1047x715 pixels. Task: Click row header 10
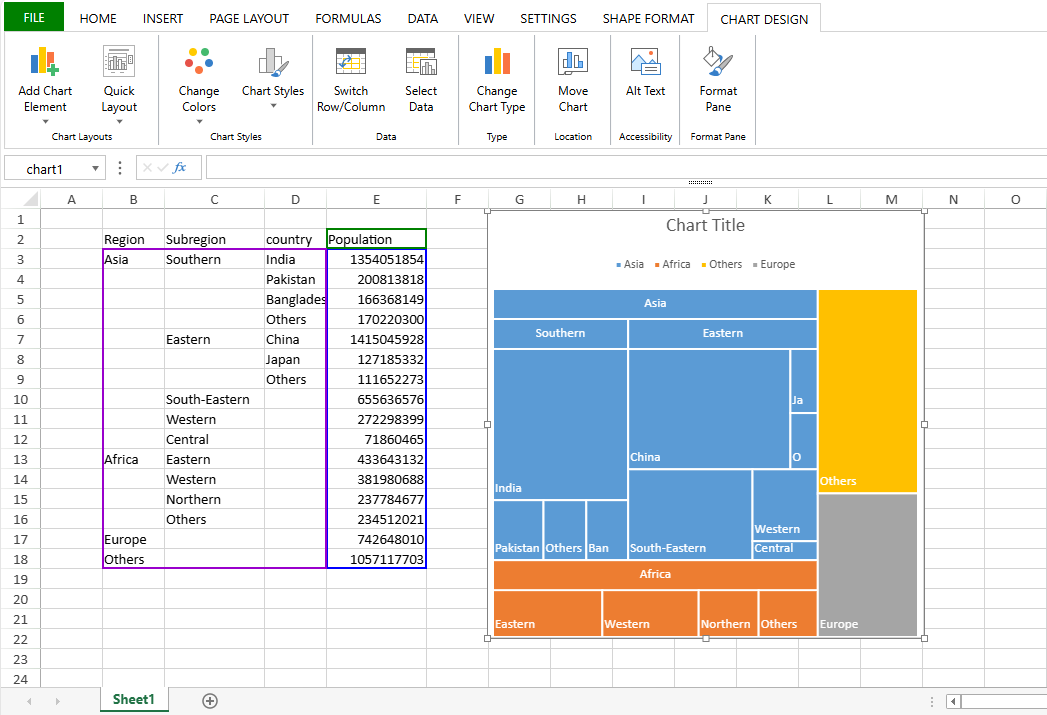click(20, 399)
